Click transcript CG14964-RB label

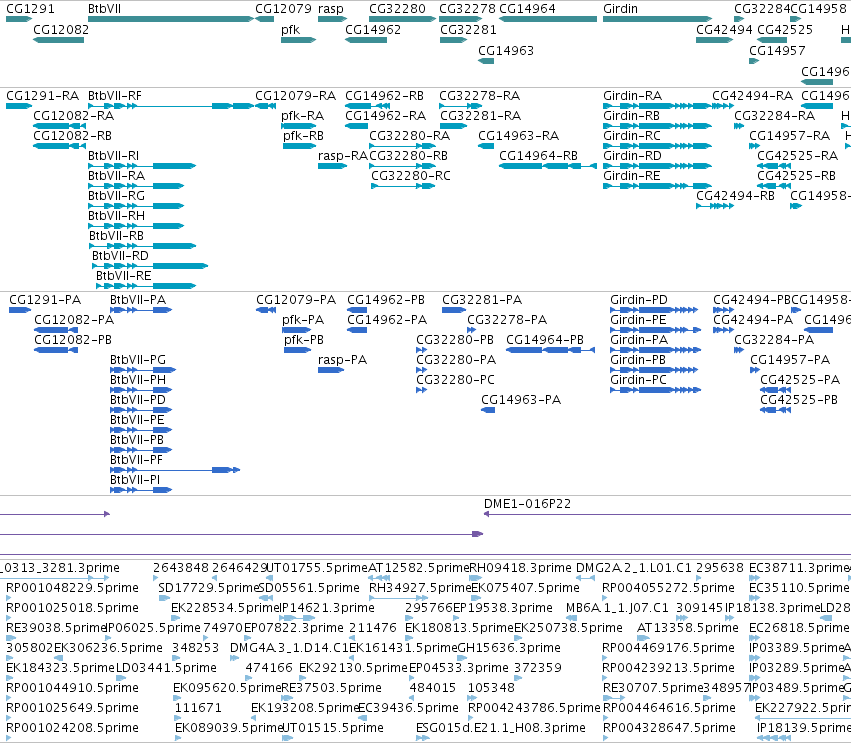(x=538, y=155)
